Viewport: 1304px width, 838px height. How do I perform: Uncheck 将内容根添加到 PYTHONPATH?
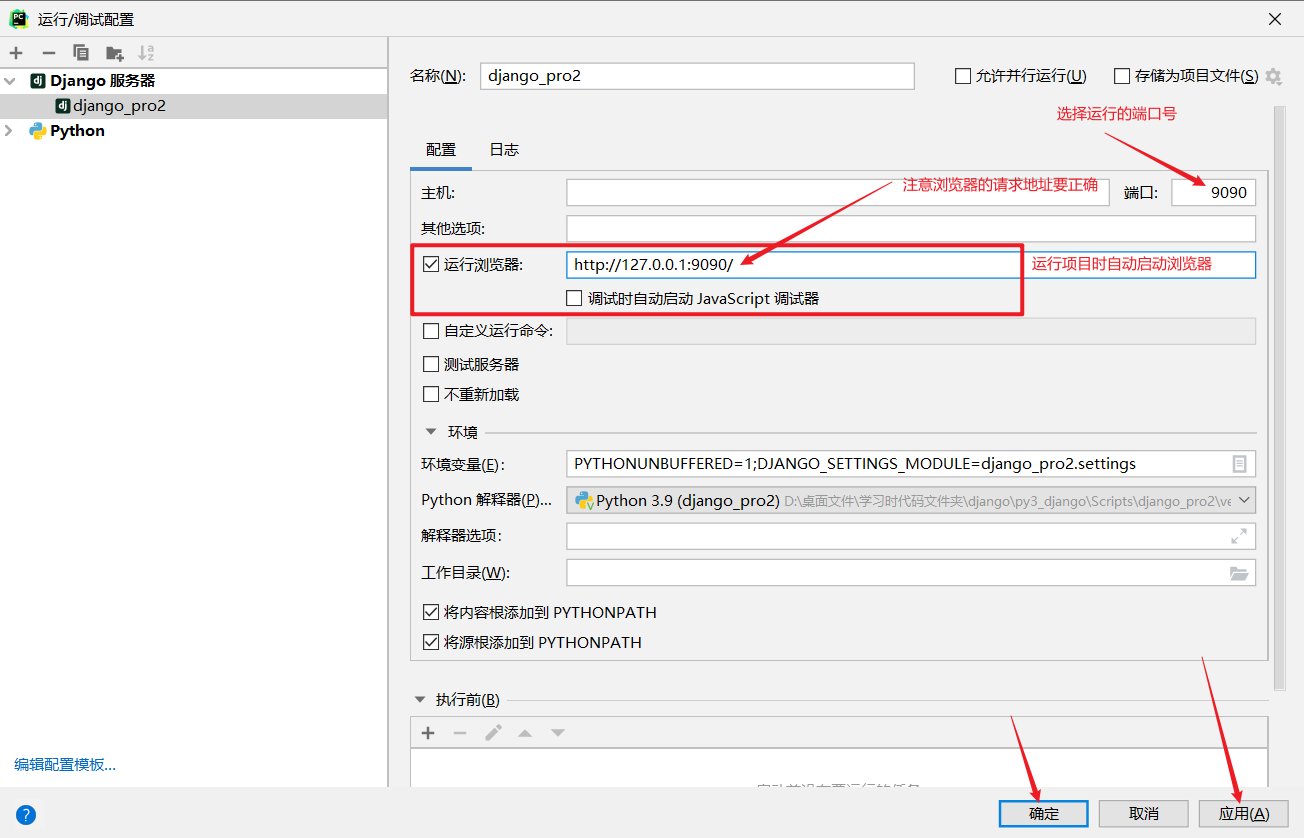[x=431, y=612]
